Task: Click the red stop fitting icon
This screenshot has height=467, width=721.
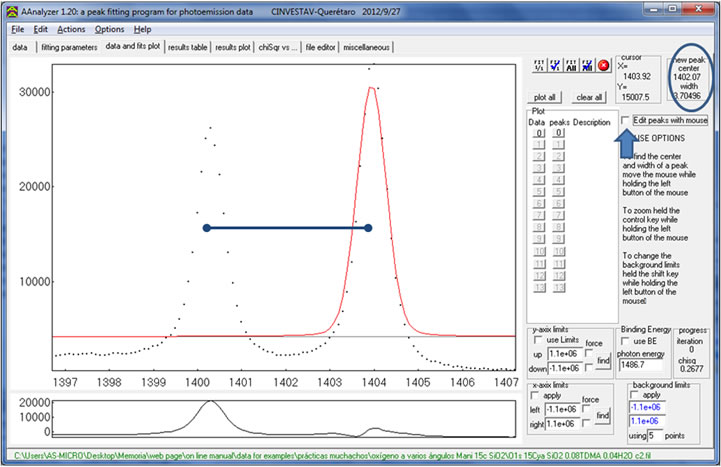Action: click(603, 65)
